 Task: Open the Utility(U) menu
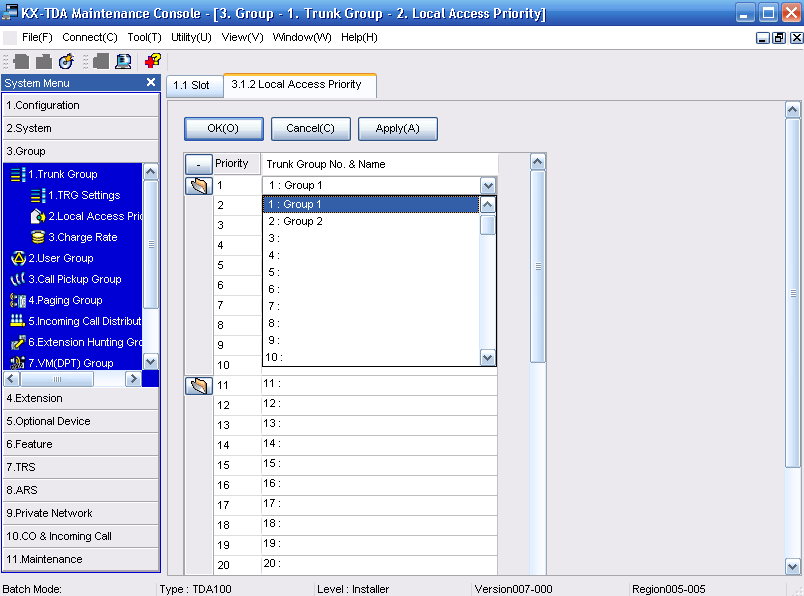pos(191,37)
